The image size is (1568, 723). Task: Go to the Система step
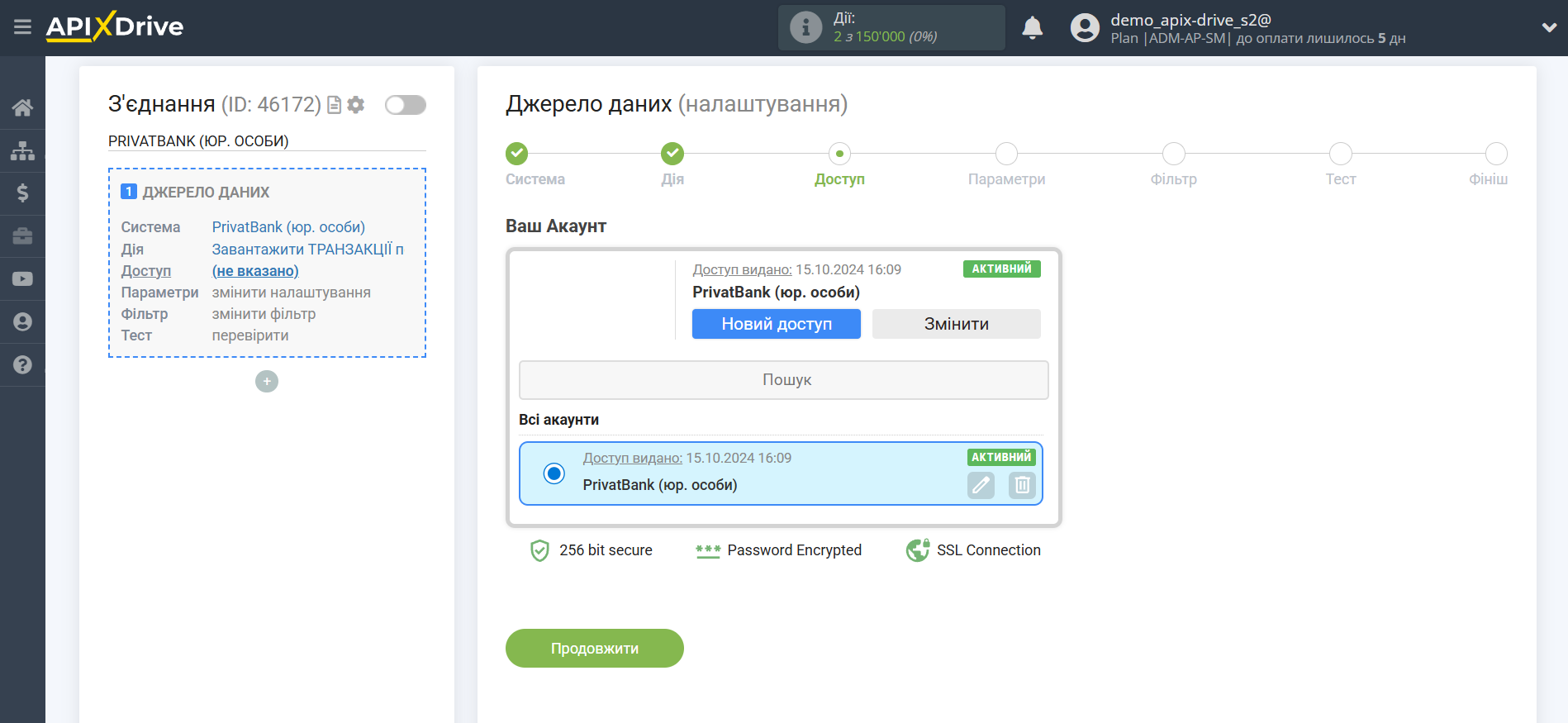click(516, 154)
